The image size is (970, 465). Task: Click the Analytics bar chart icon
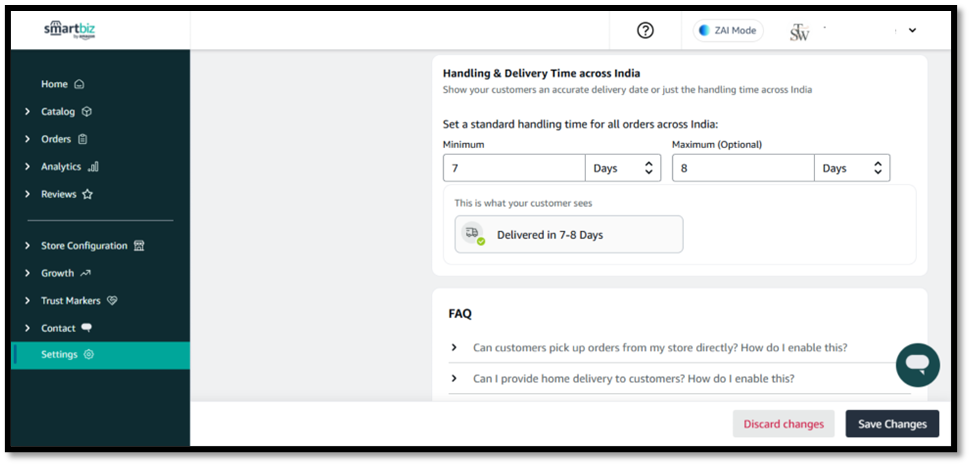click(x=93, y=167)
